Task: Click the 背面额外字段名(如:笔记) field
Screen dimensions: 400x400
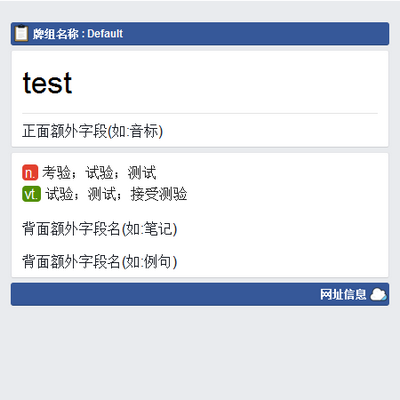Action: (100, 229)
